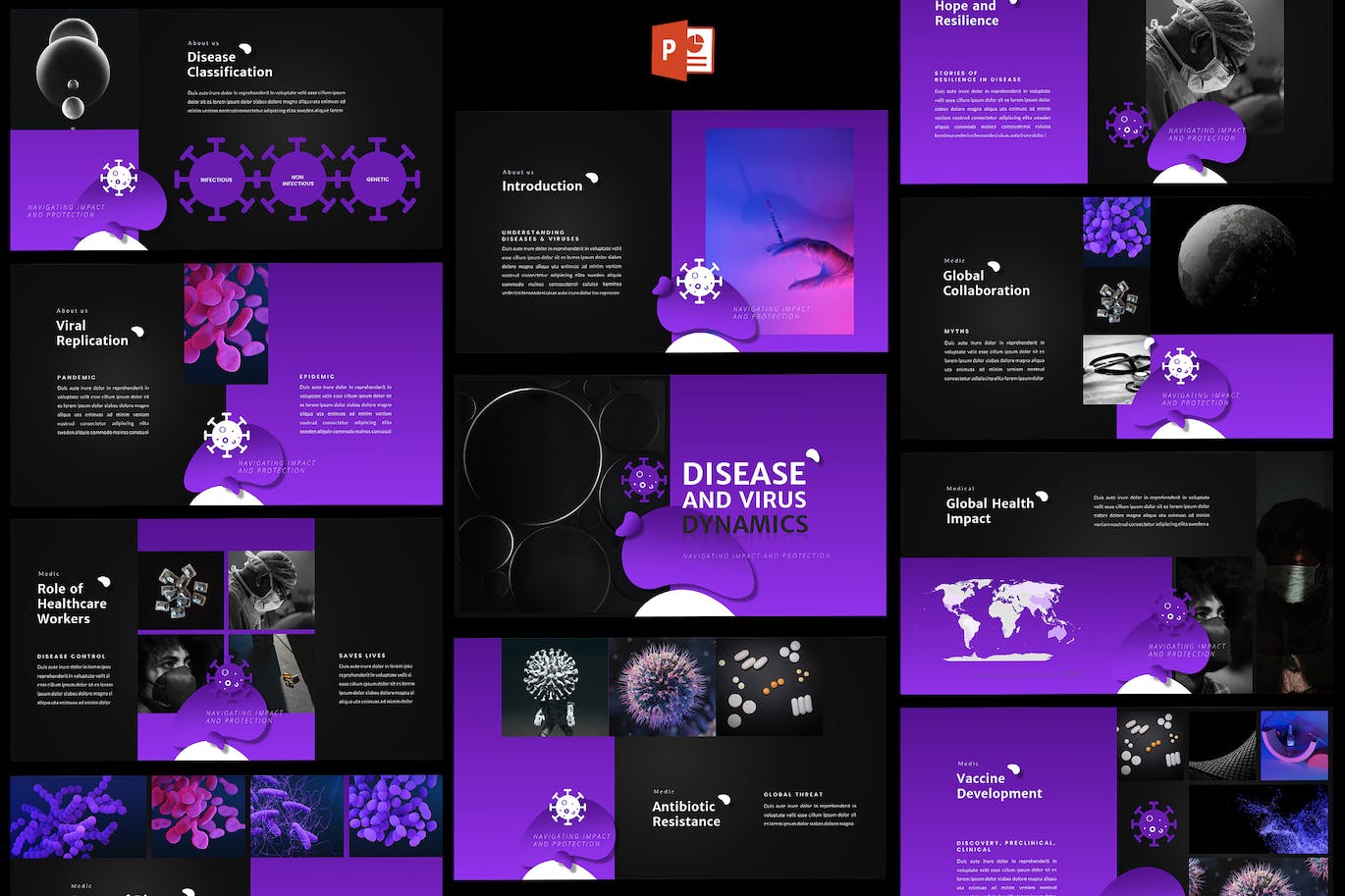The width and height of the screenshot is (1345, 896).
Task: Select virus icon on Global Collaboration slide
Action: coord(1180,366)
